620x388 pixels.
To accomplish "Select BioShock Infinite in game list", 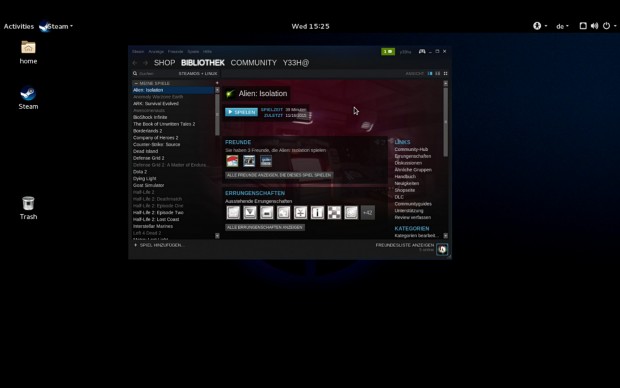I will [150, 117].
